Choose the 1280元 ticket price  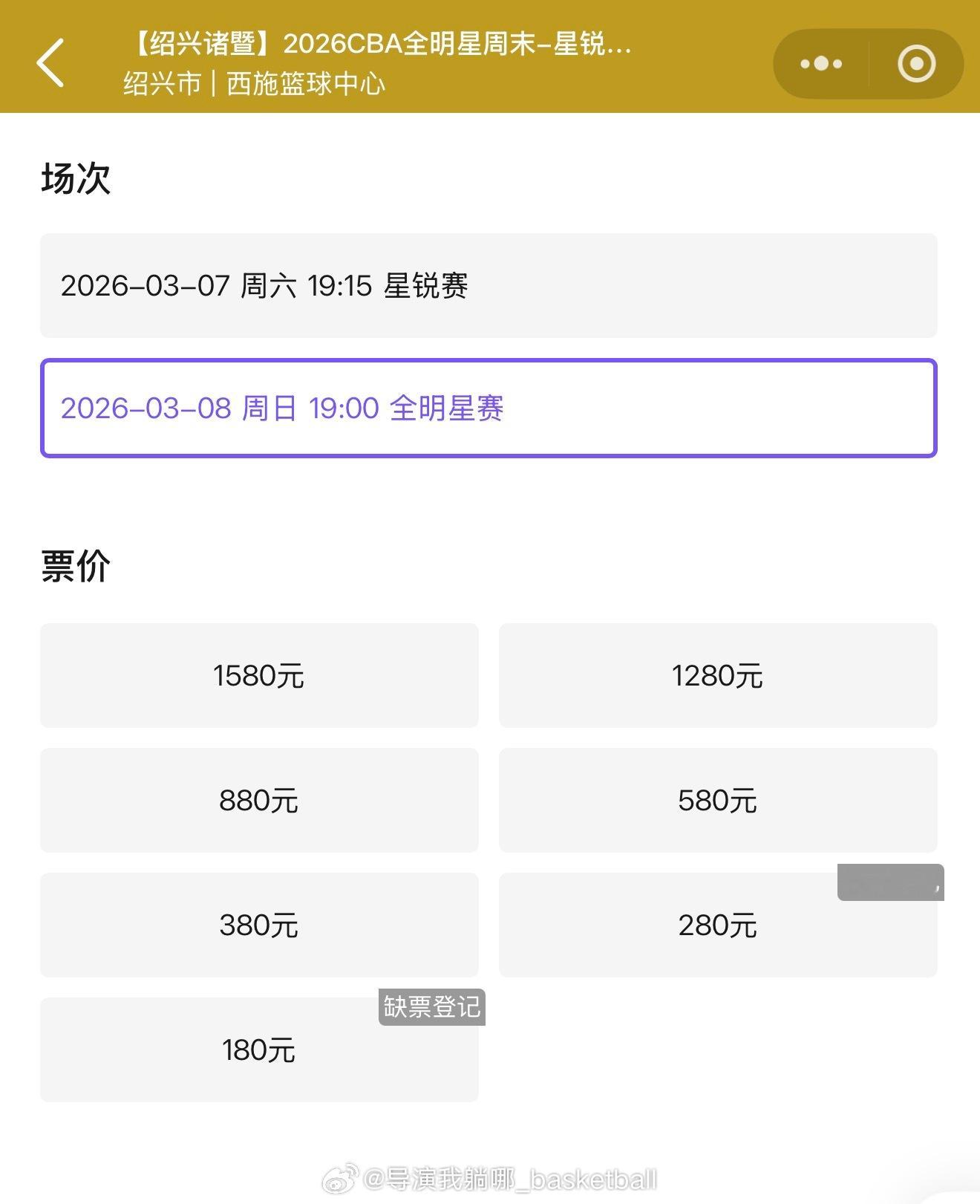tap(718, 676)
